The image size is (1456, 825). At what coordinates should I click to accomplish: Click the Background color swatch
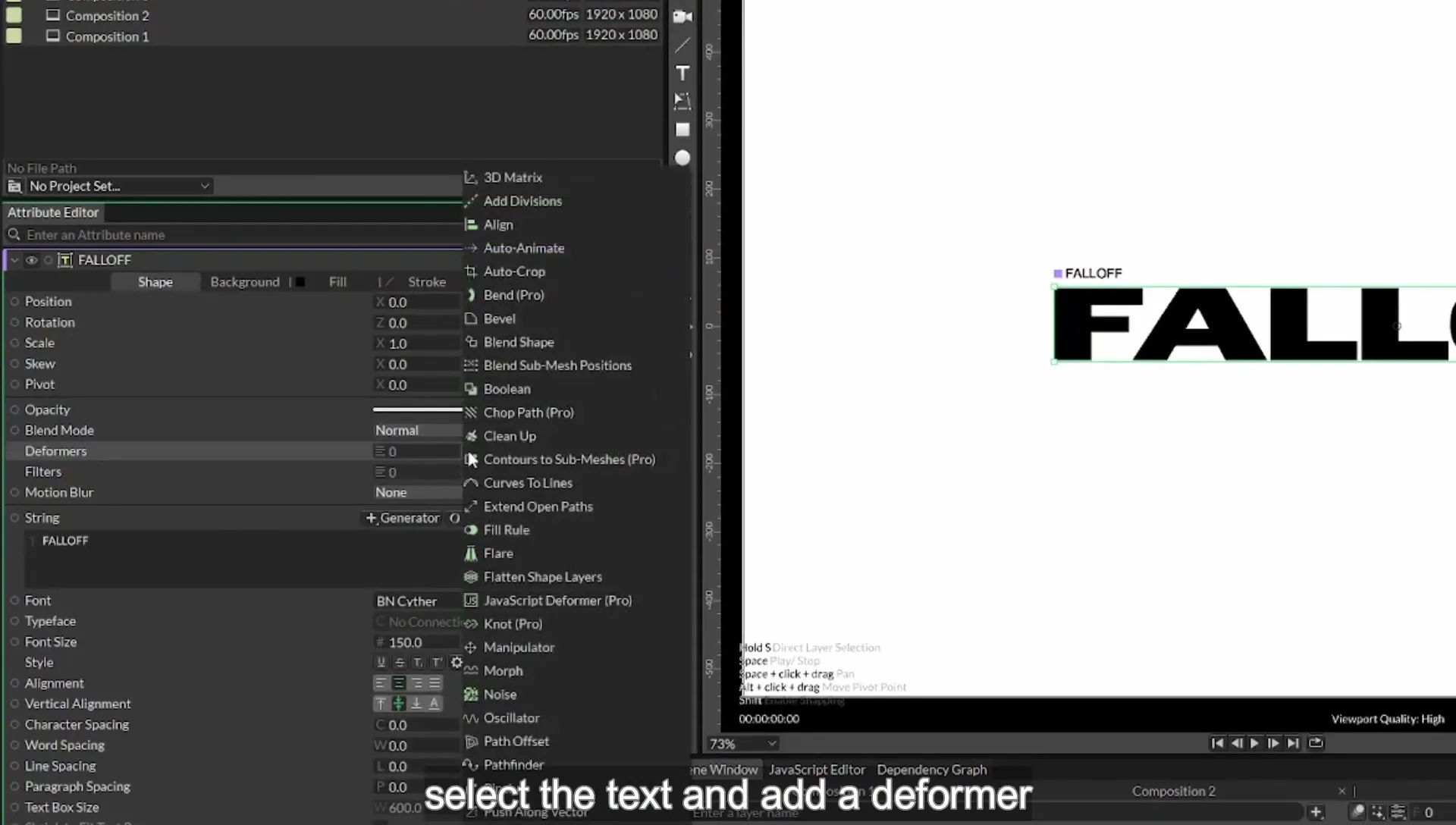pyautogui.click(x=300, y=282)
